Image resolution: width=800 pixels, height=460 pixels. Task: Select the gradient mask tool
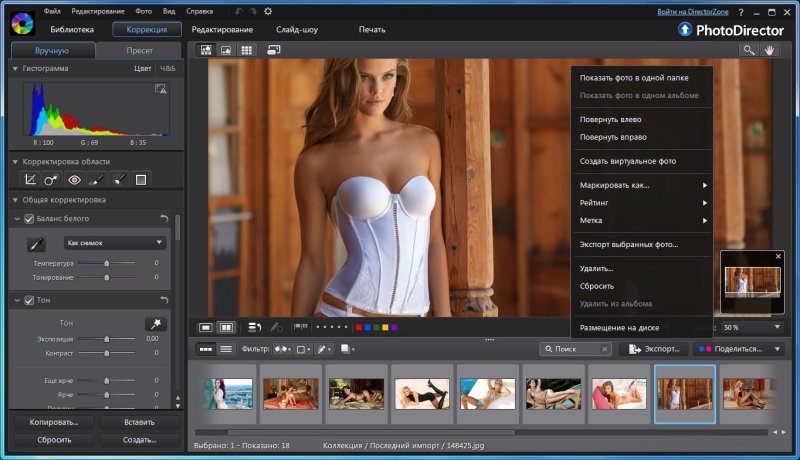(141, 180)
